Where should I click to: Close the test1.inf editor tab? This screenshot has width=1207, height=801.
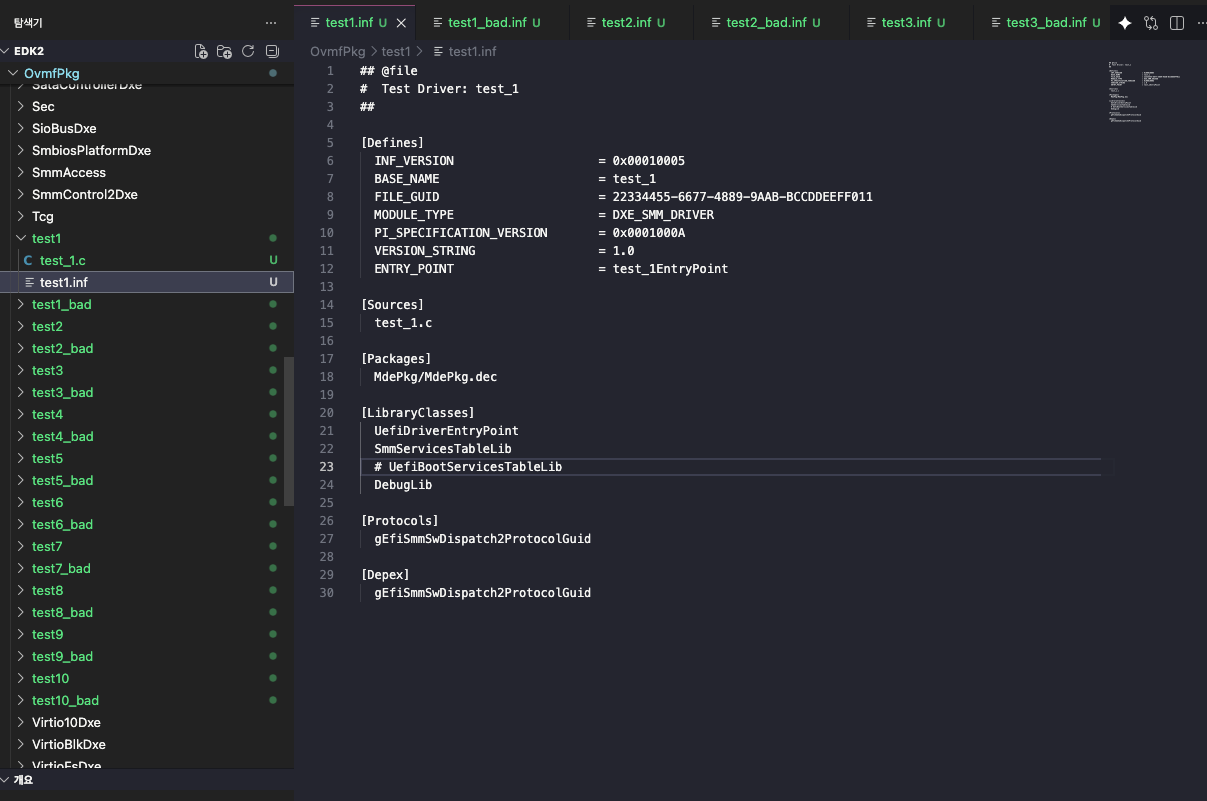tap(401, 23)
